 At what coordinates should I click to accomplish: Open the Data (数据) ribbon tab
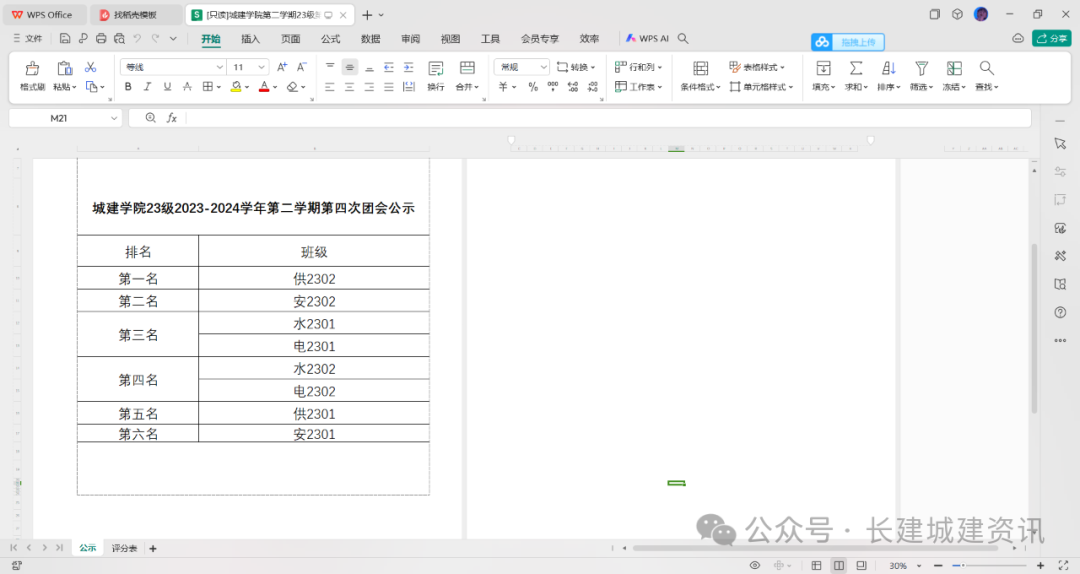[x=371, y=39]
